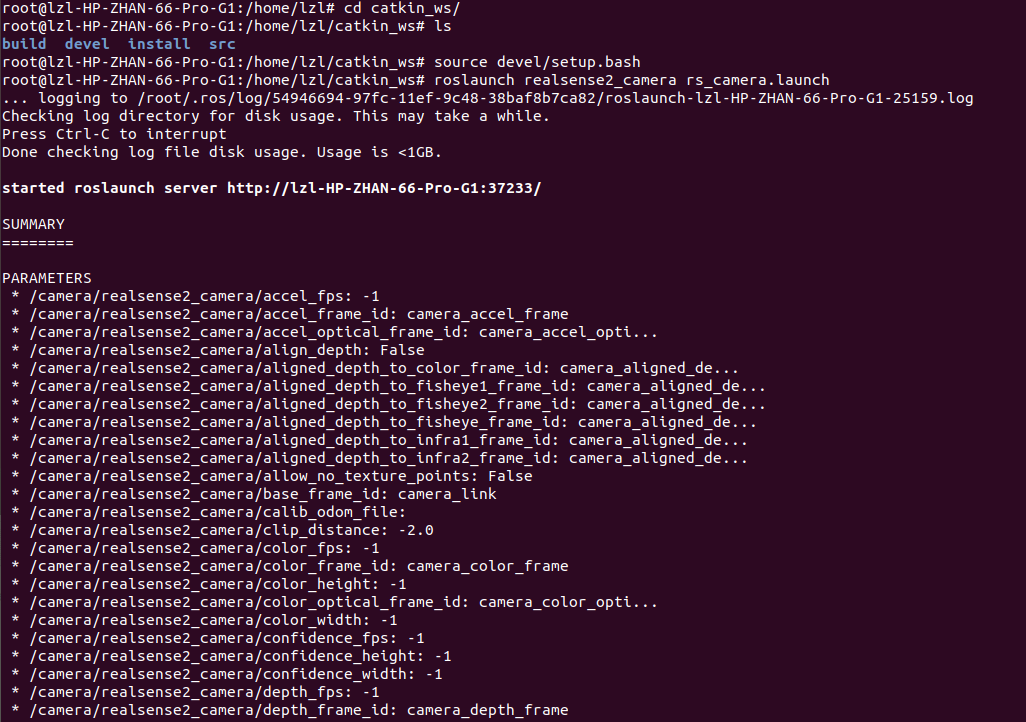Viewport: 1026px width, 722px height.
Task: Click the 'src' directory name
Action: (x=222, y=44)
